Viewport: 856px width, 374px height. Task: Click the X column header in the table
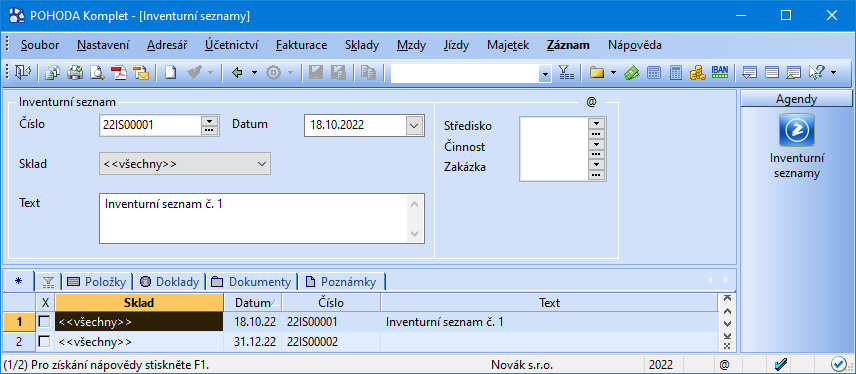click(45, 302)
